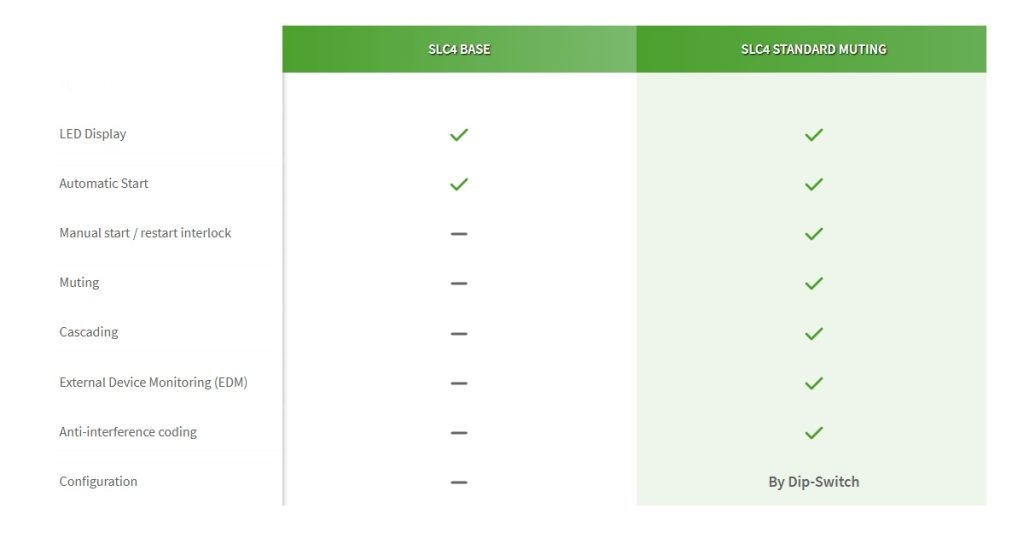Click the Automatic Start checkmark under SLC4 Base
Image resolution: width=1024 pixels, height=538 pixels.
(x=459, y=184)
